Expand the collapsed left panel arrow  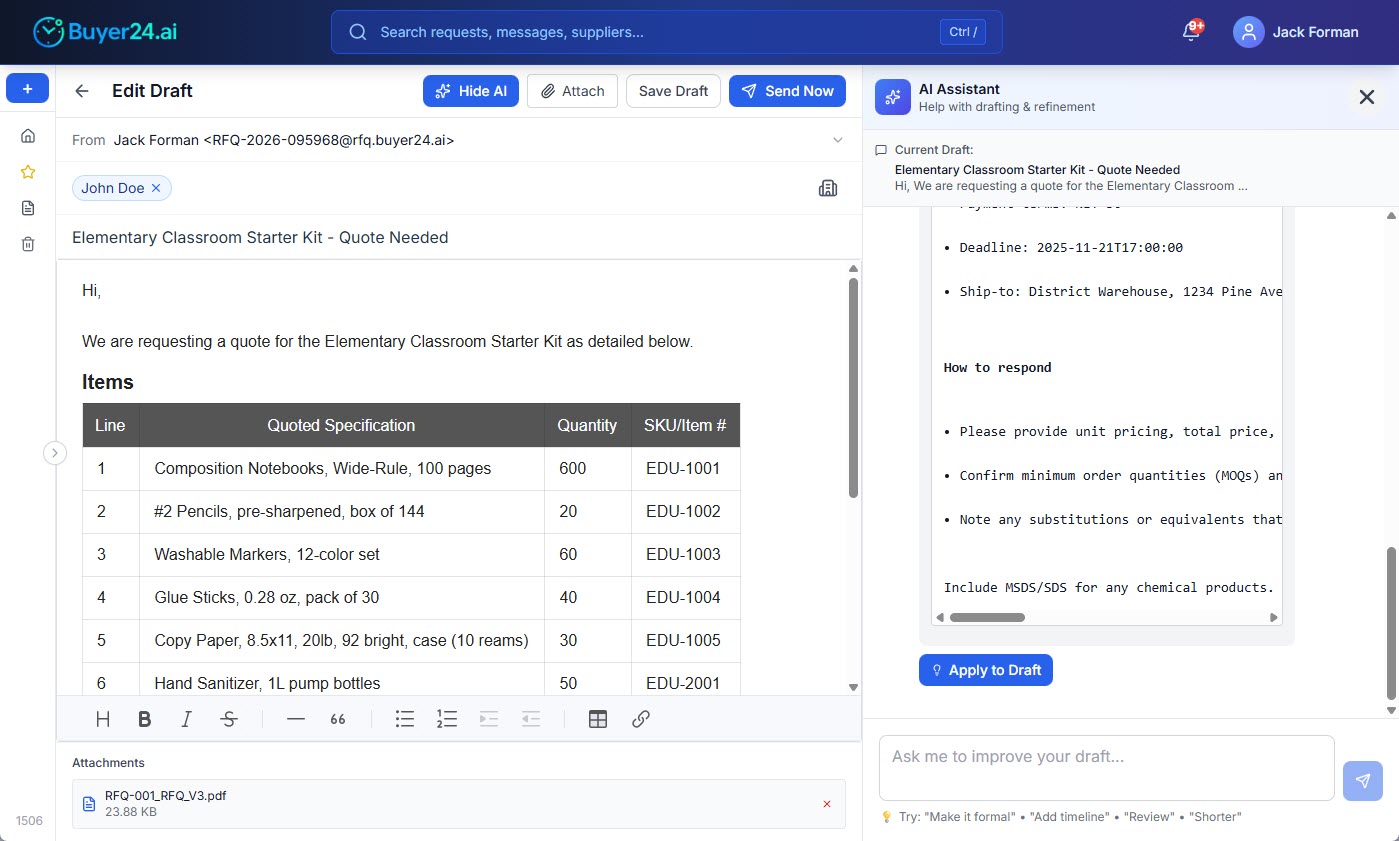pos(55,452)
